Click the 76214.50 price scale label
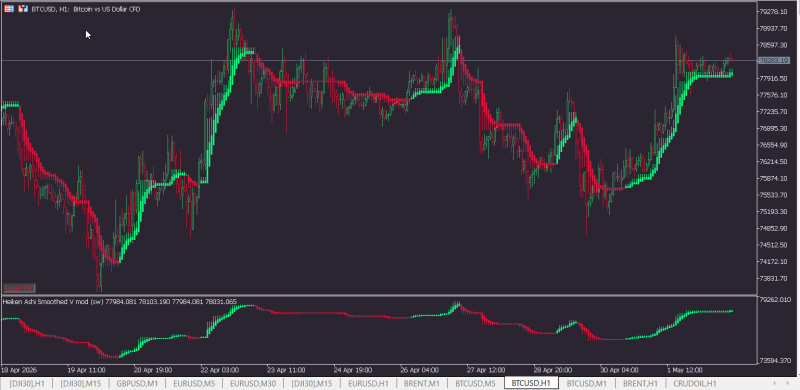The image size is (800, 390). (774, 161)
